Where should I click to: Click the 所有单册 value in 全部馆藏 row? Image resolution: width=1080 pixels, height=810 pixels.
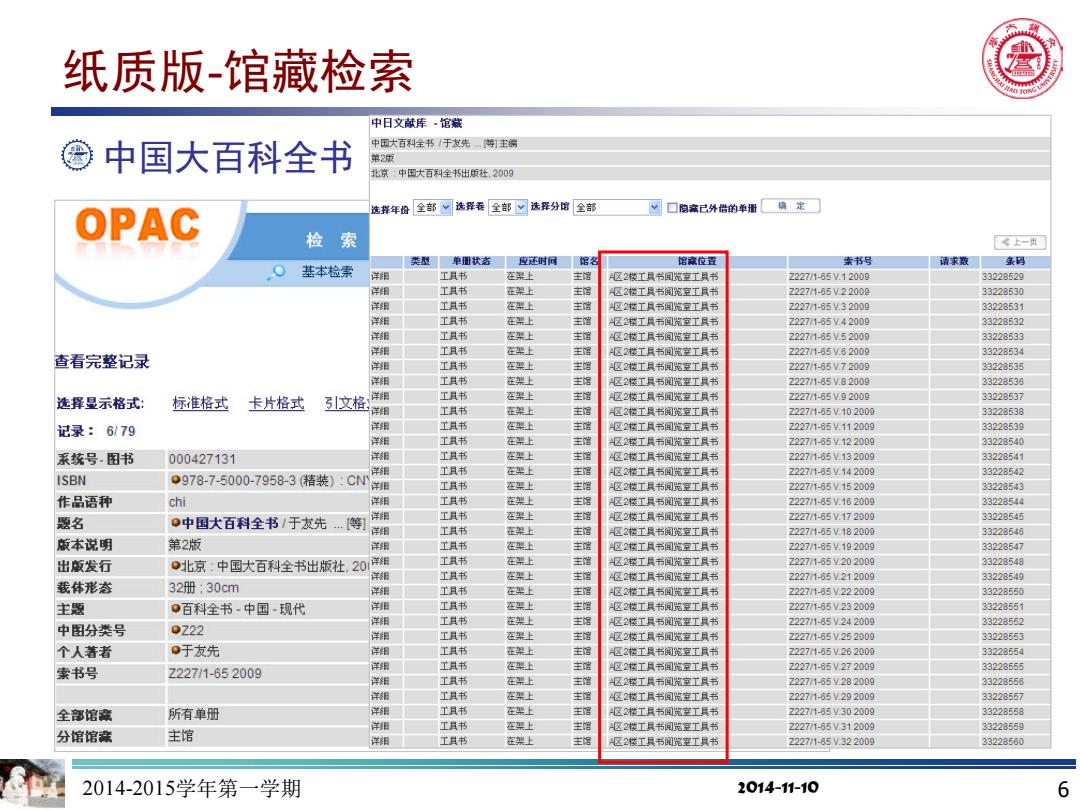point(194,714)
